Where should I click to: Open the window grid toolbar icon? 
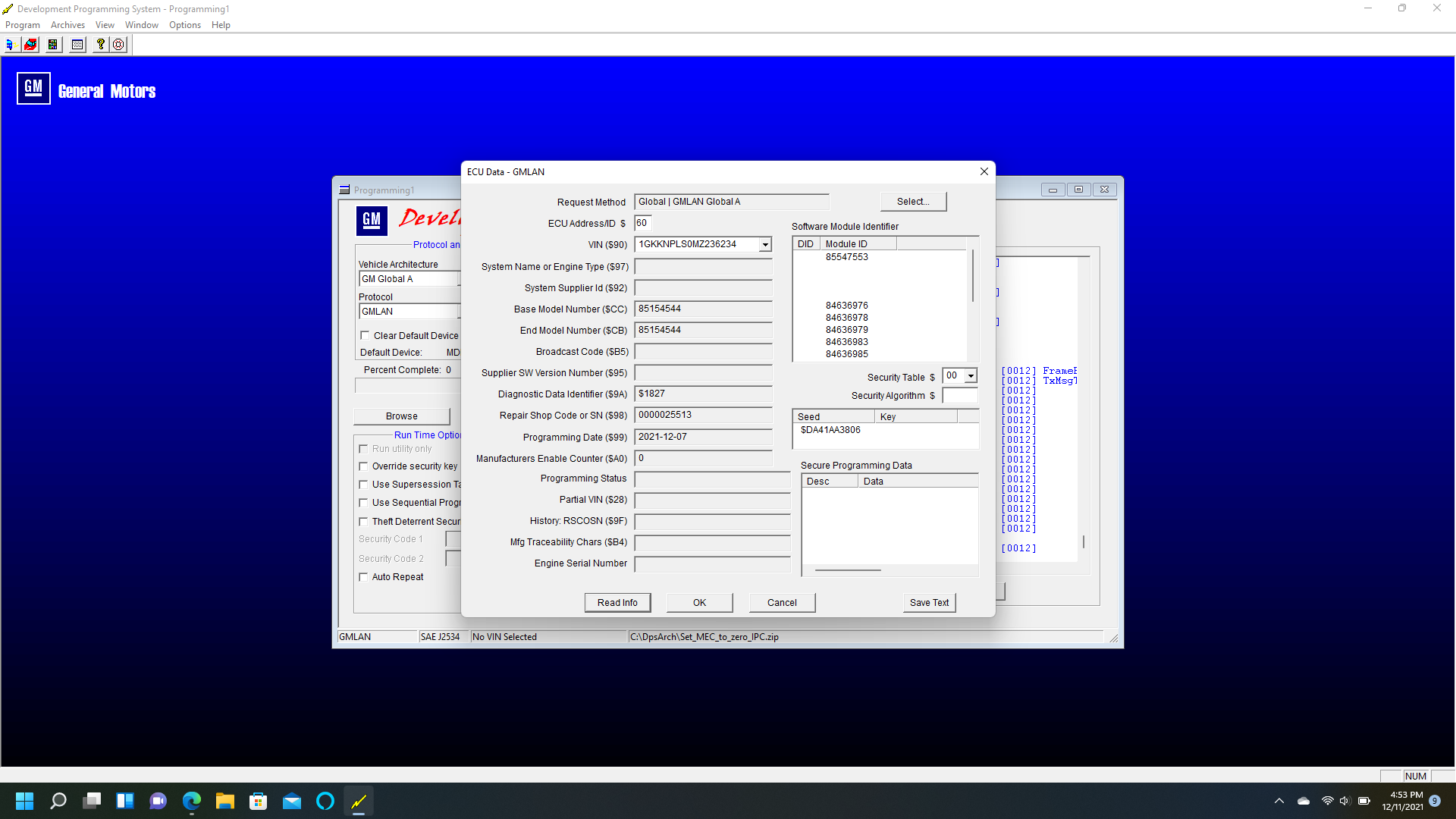point(77,44)
